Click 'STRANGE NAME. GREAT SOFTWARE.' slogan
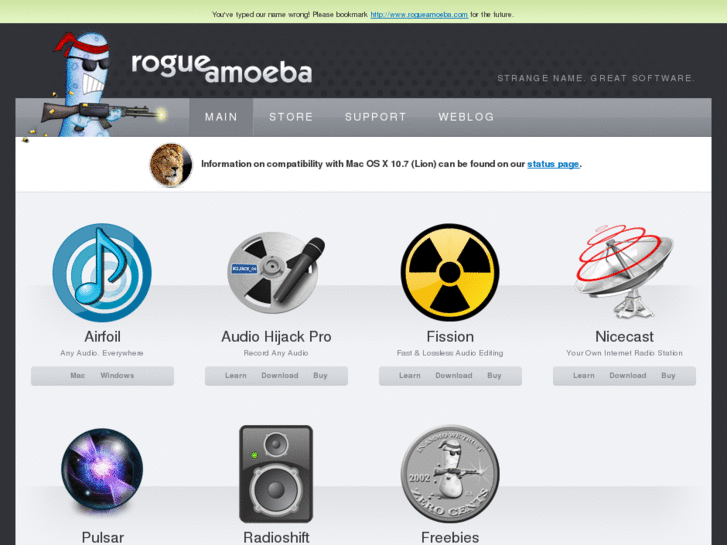This screenshot has width=727, height=545. tap(596, 78)
